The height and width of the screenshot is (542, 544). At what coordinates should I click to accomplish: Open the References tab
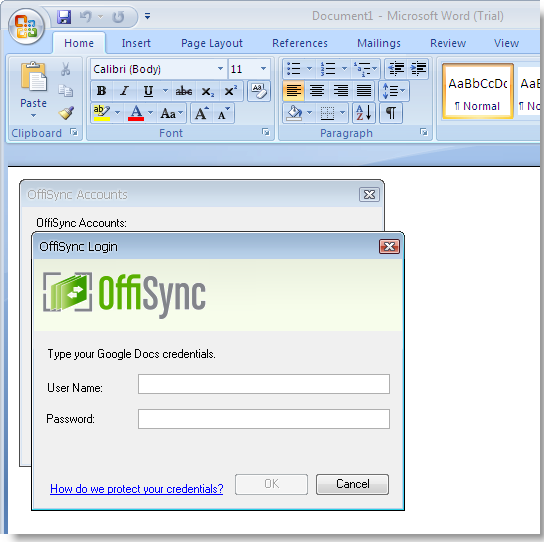[x=300, y=43]
